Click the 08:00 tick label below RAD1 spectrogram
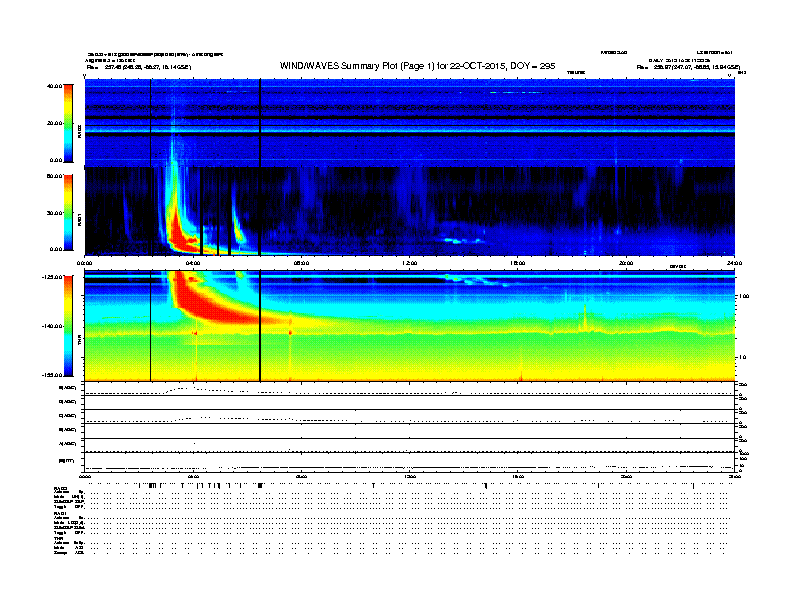This screenshot has height=612, width=792. [x=302, y=263]
